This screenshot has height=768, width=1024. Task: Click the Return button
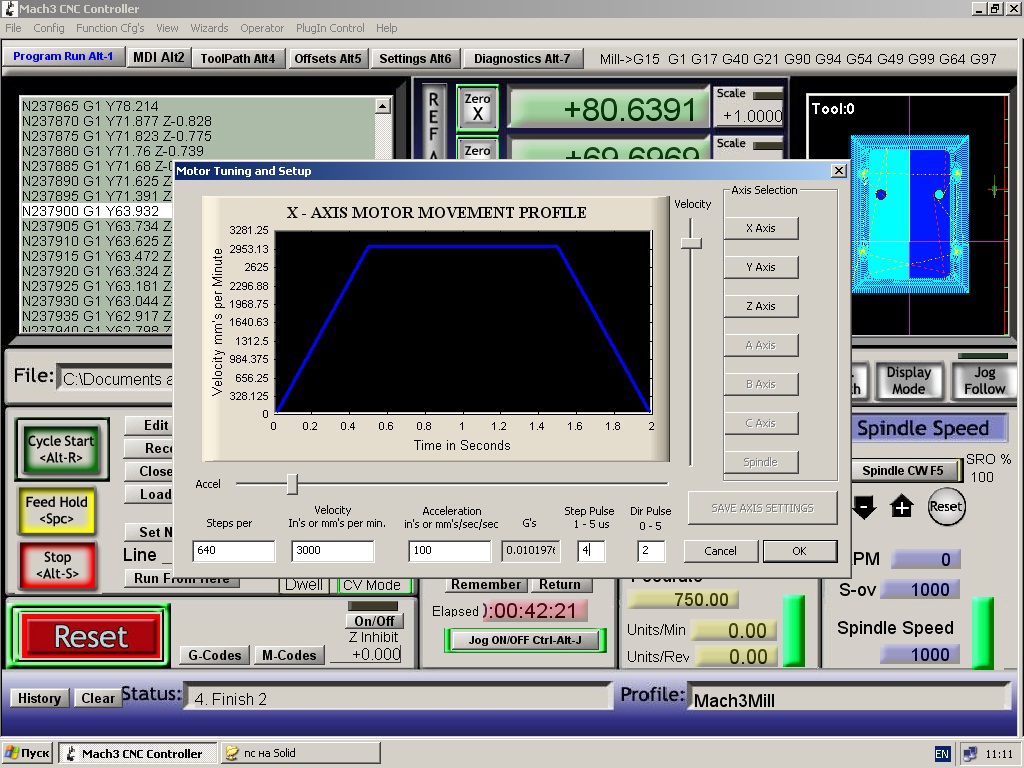(560, 584)
